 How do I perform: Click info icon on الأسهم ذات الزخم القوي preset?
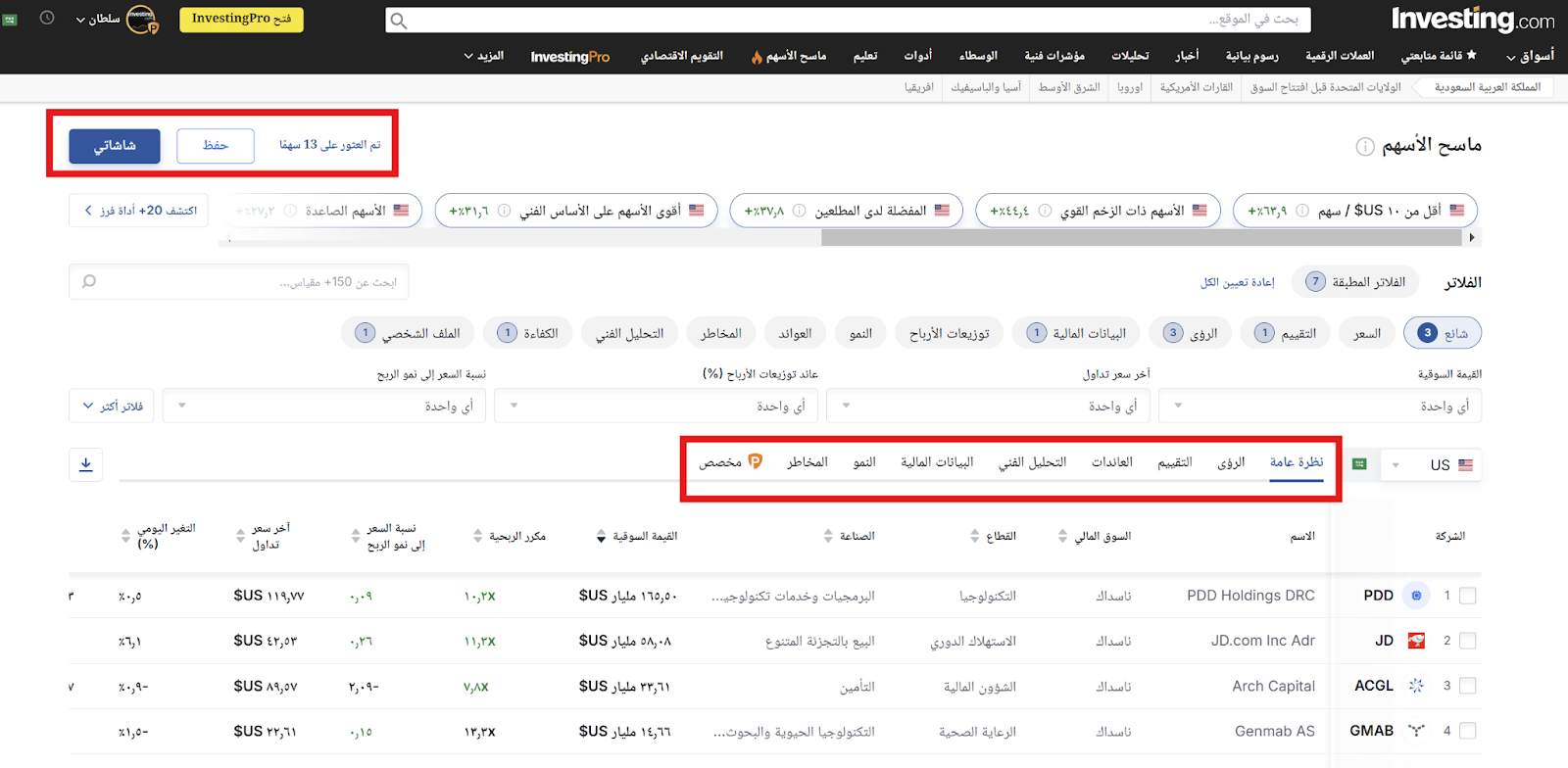pos(1045,211)
